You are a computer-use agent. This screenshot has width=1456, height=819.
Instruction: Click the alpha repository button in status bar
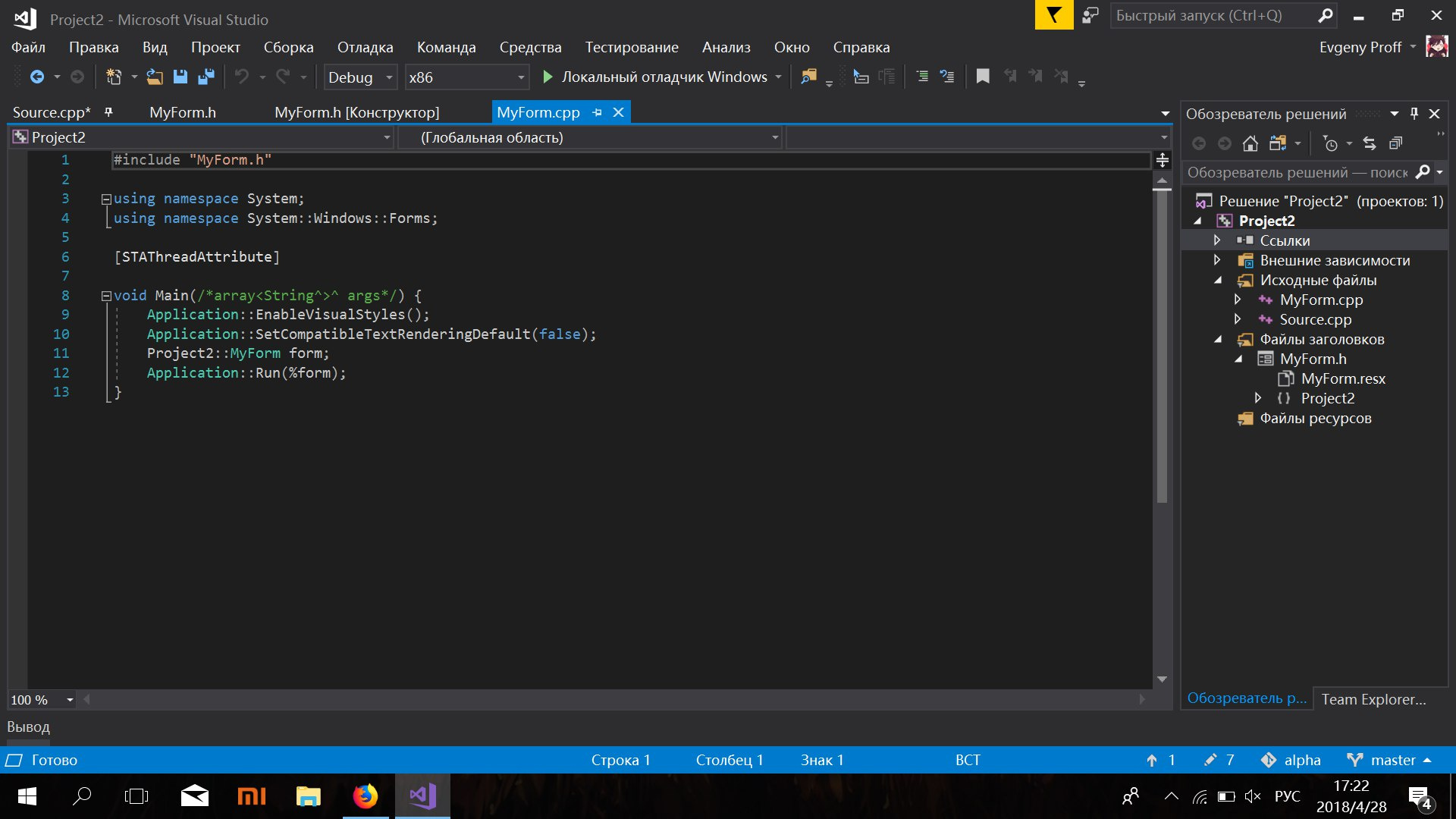(1291, 760)
